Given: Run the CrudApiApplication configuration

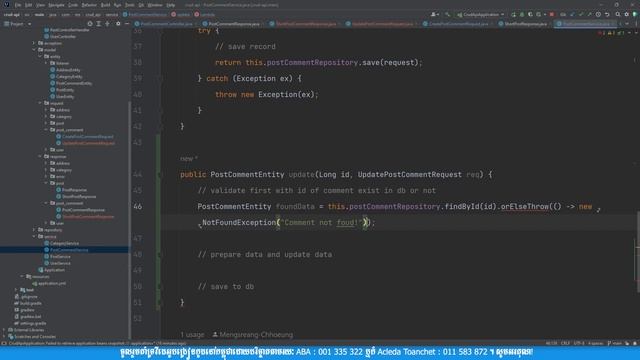Looking at the screenshot, I should click(513, 15).
